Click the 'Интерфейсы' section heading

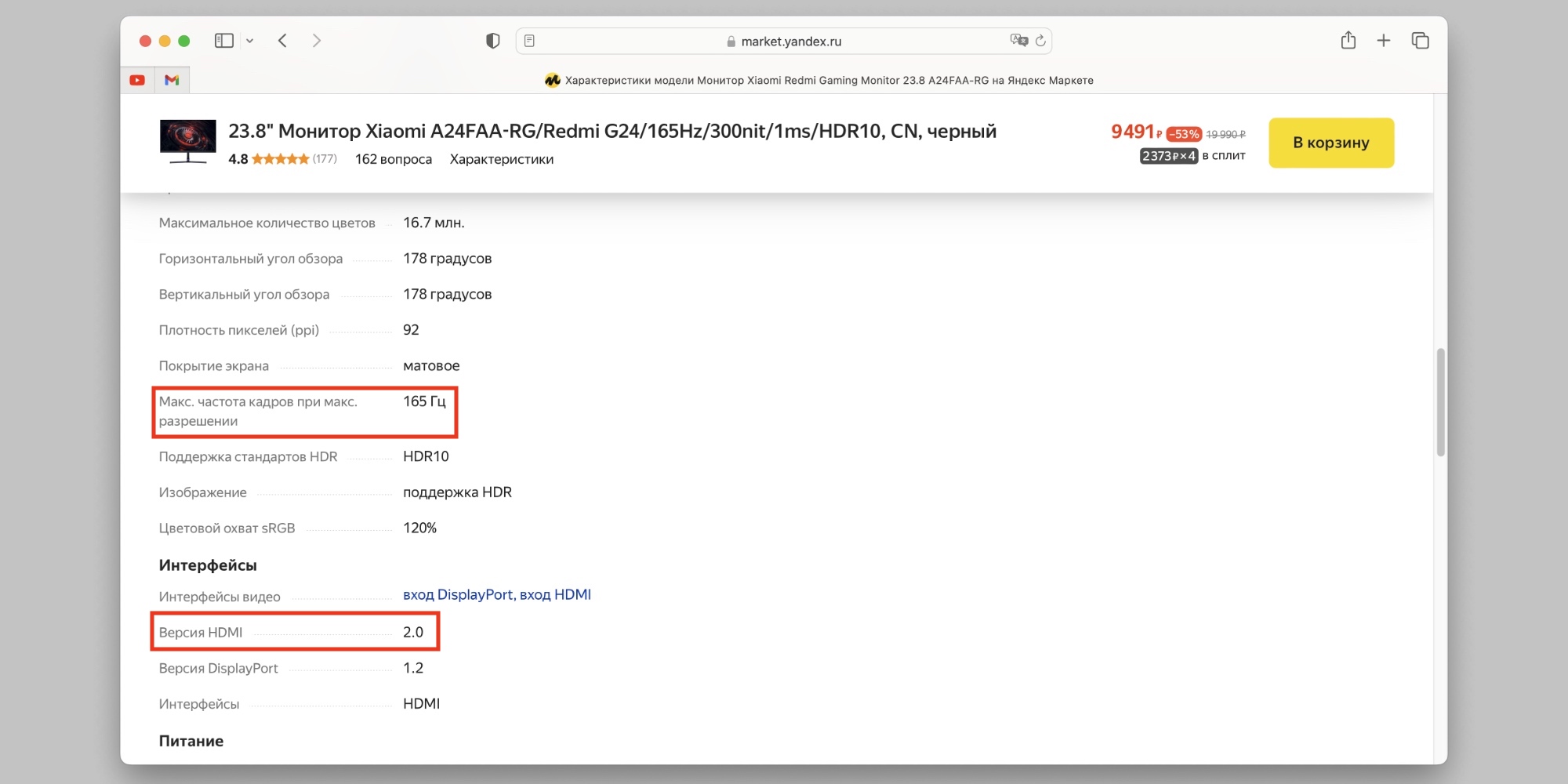pos(208,565)
